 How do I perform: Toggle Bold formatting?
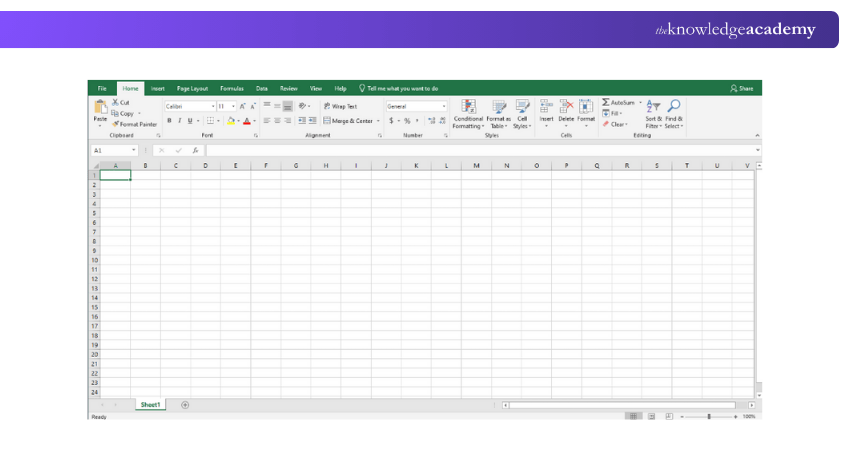pyautogui.click(x=169, y=121)
